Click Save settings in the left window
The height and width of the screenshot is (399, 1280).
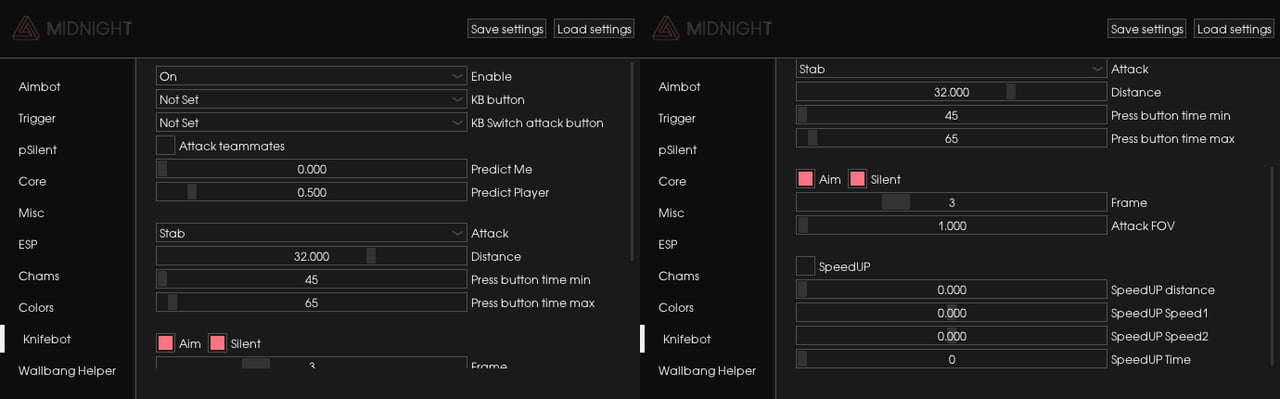point(507,29)
